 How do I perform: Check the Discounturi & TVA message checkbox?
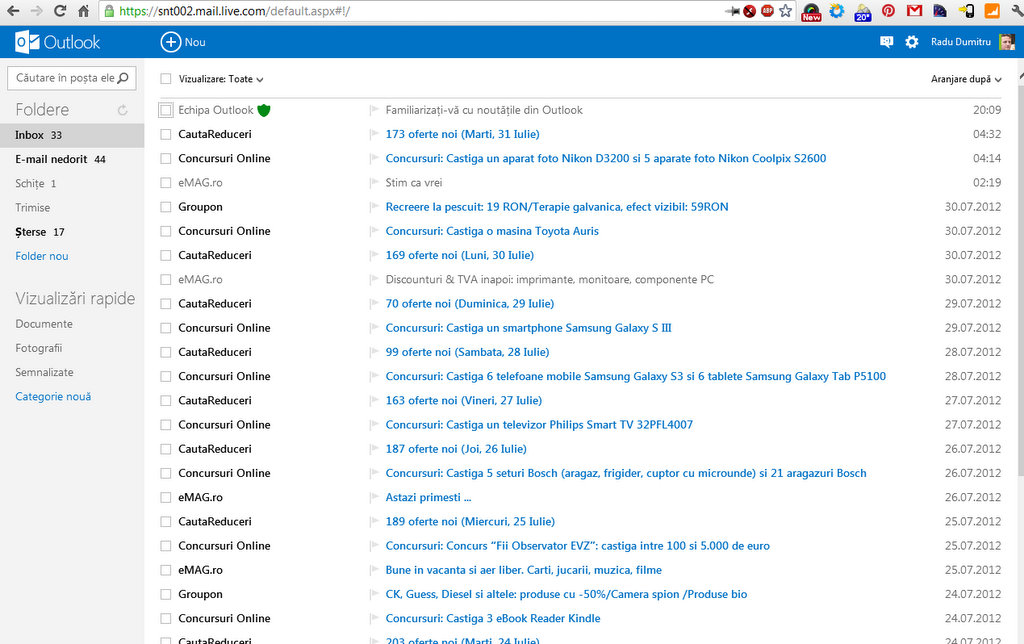tap(166, 280)
